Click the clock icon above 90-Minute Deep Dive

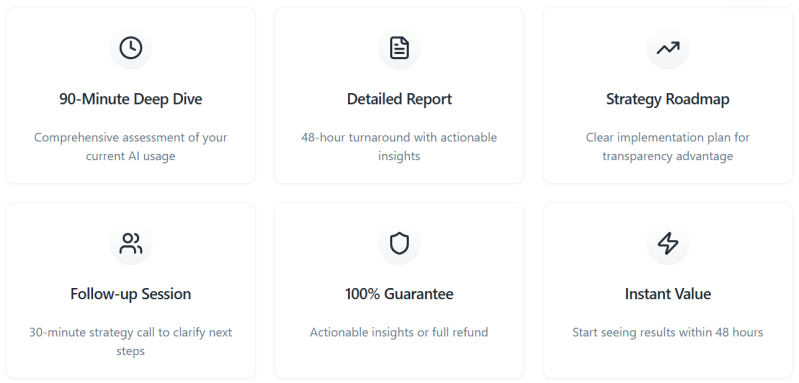pyautogui.click(x=130, y=48)
